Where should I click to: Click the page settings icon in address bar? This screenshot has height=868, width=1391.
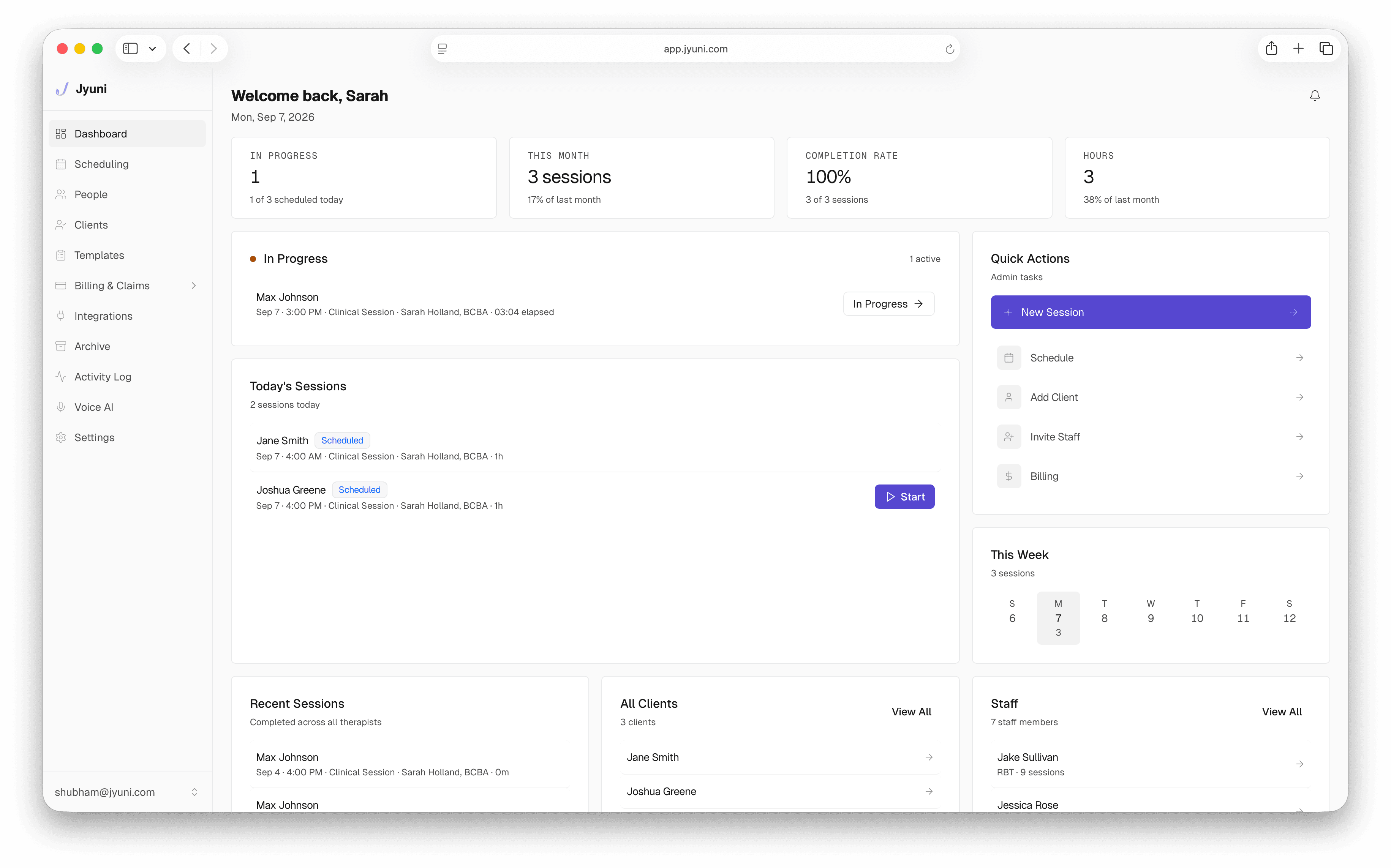click(x=442, y=49)
